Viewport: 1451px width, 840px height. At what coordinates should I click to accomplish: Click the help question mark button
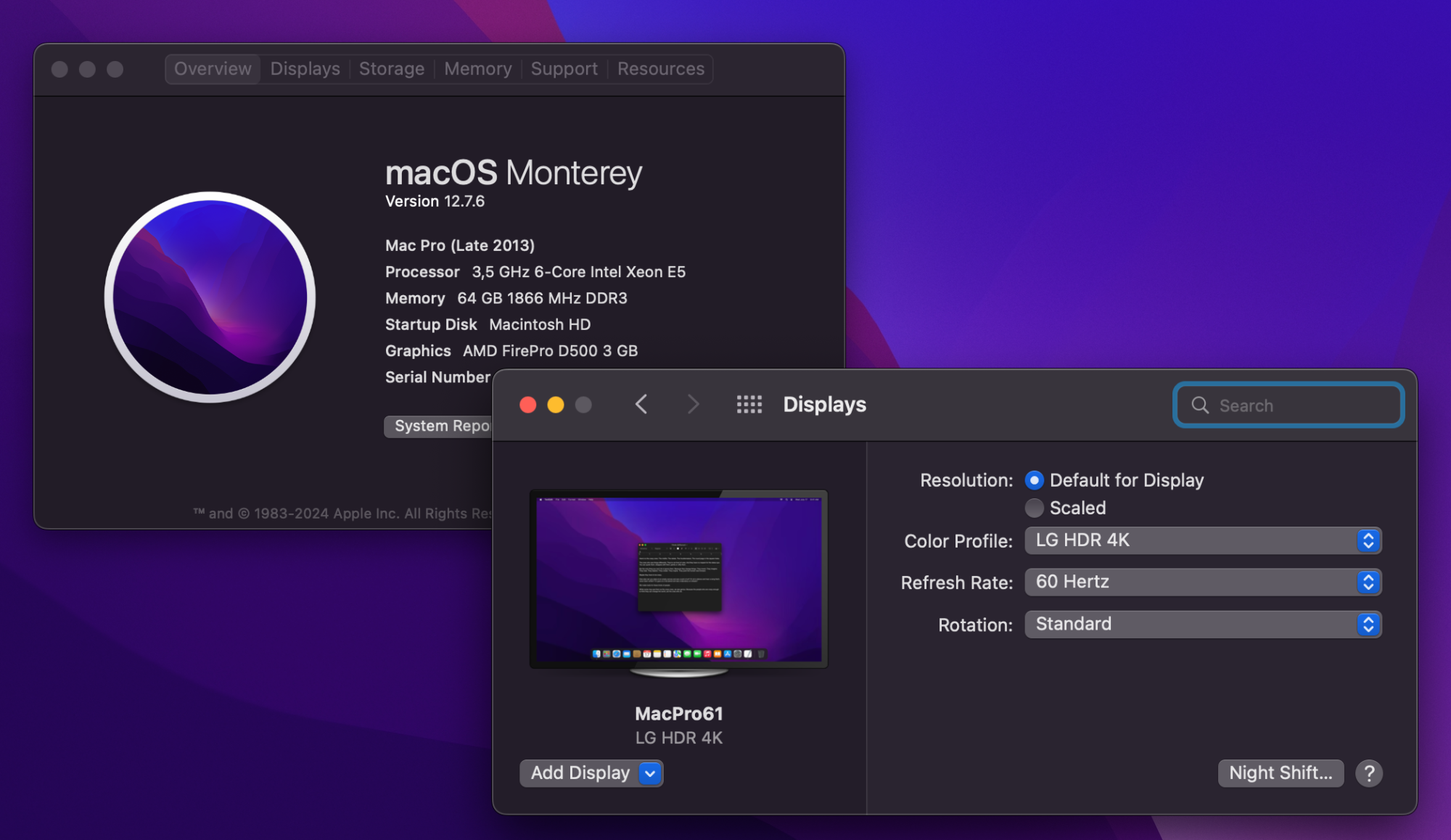pos(1368,773)
